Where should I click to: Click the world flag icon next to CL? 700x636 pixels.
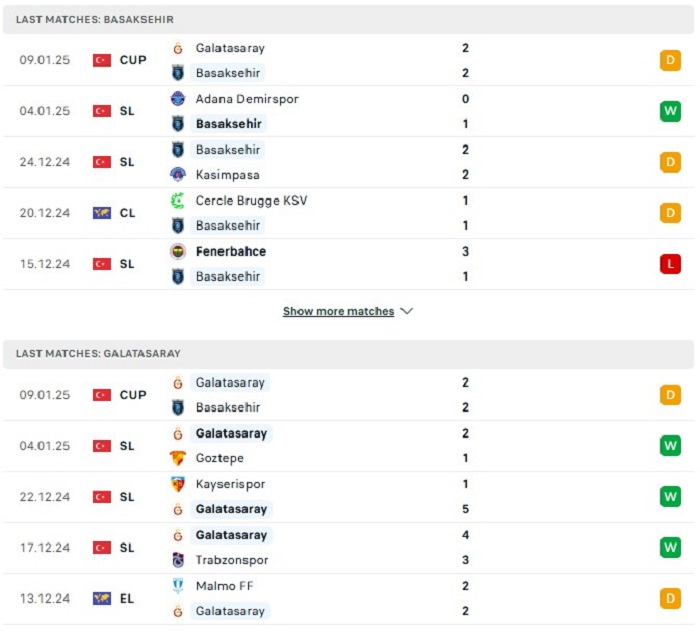(102, 213)
